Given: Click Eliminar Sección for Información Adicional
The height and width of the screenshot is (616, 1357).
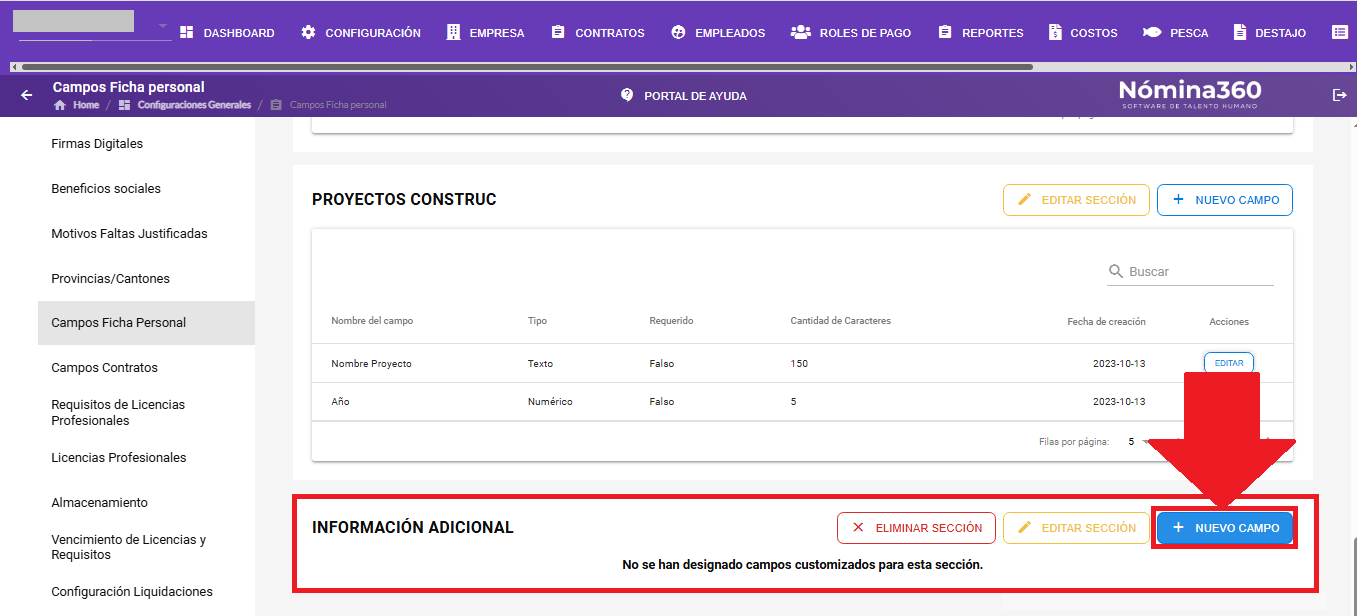Looking at the screenshot, I should [917, 528].
